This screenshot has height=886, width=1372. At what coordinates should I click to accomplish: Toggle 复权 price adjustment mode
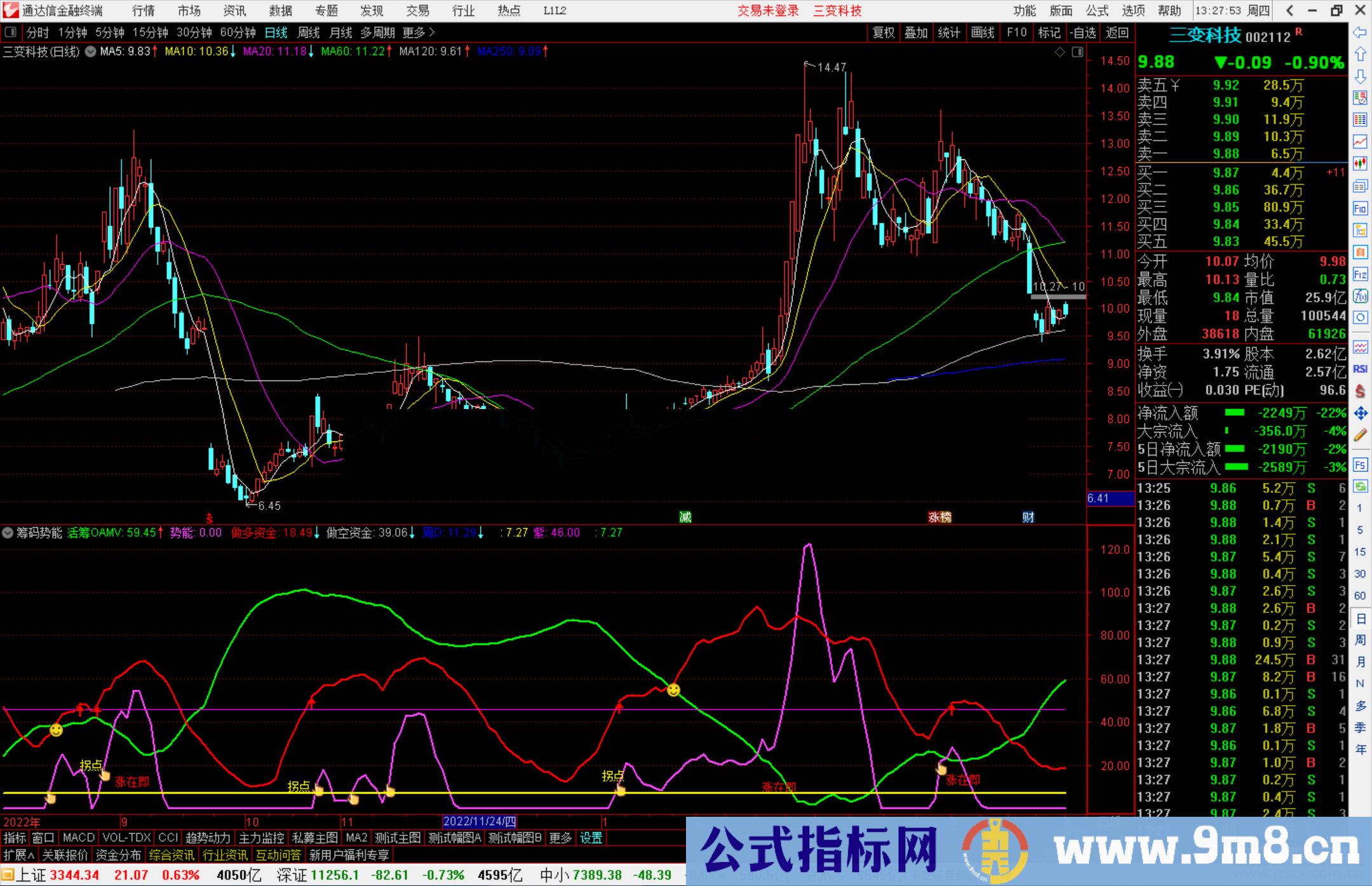[884, 32]
